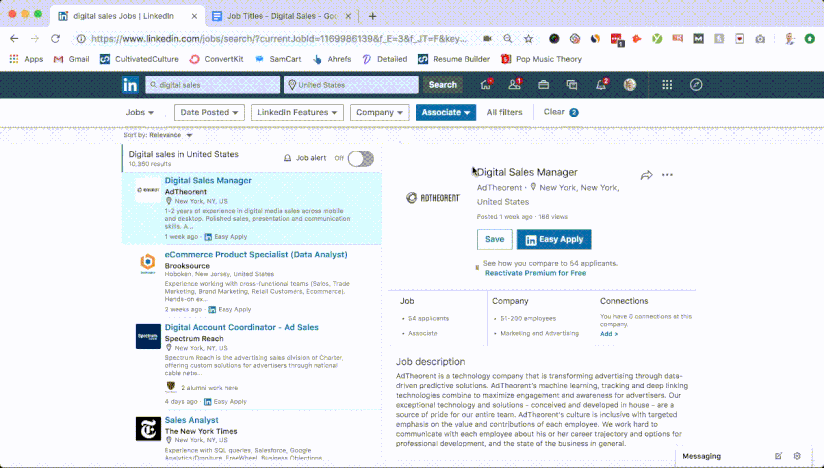Save the Digital Sales Manager job
This screenshot has height=468, width=824.
click(x=495, y=239)
